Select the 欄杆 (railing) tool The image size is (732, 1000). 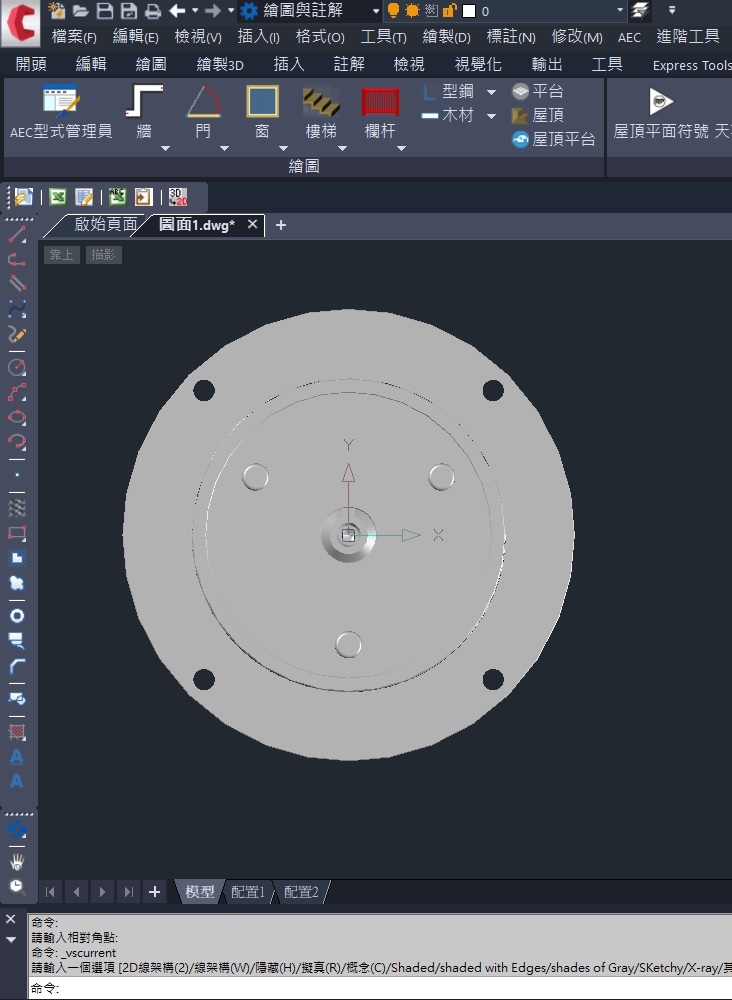(380, 112)
